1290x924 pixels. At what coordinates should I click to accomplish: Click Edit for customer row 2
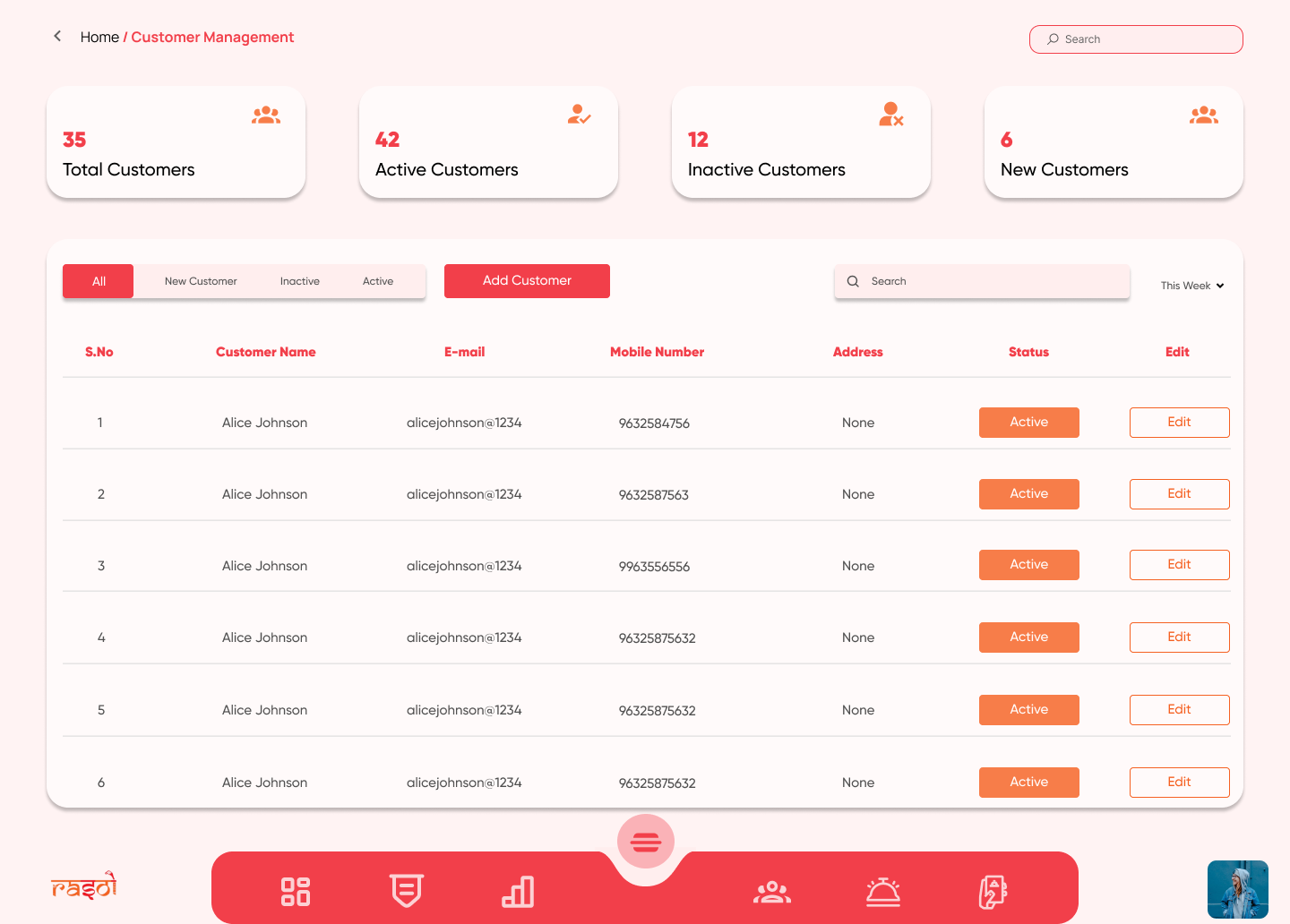pyautogui.click(x=1179, y=494)
